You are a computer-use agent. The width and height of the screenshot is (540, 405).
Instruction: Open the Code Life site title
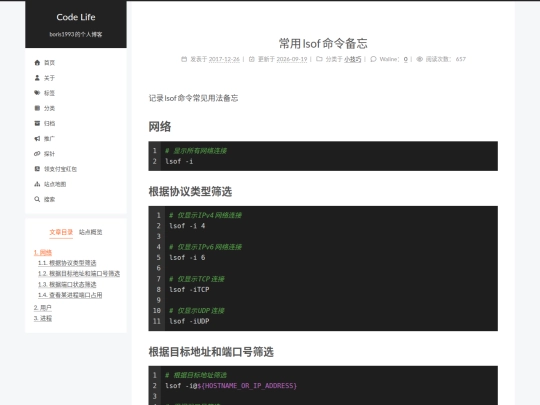76,17
